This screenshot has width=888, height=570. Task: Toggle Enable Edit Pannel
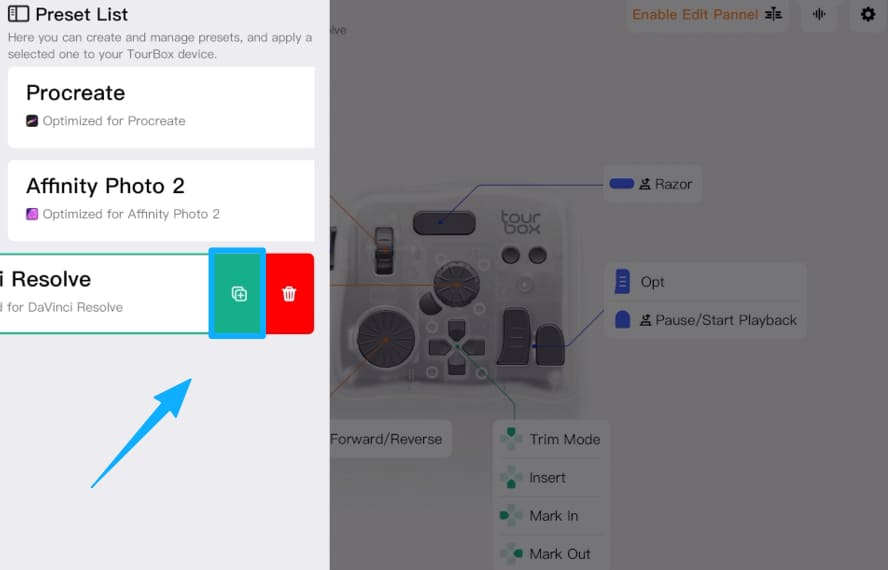pyautogui.click(x=707, y=14)
